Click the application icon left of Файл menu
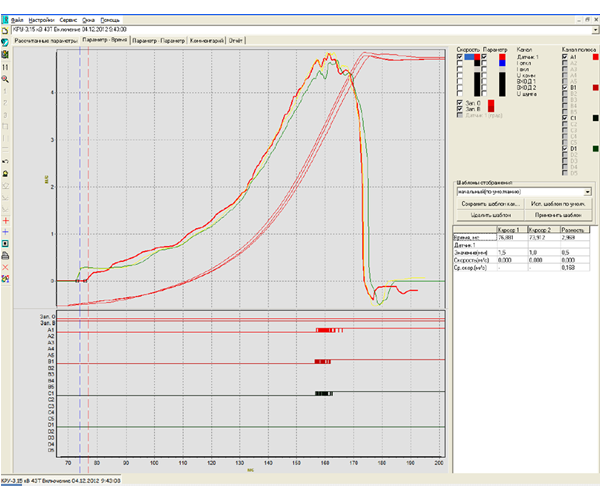The width and height of the screenshot is (600, 500). coord(5,20)
